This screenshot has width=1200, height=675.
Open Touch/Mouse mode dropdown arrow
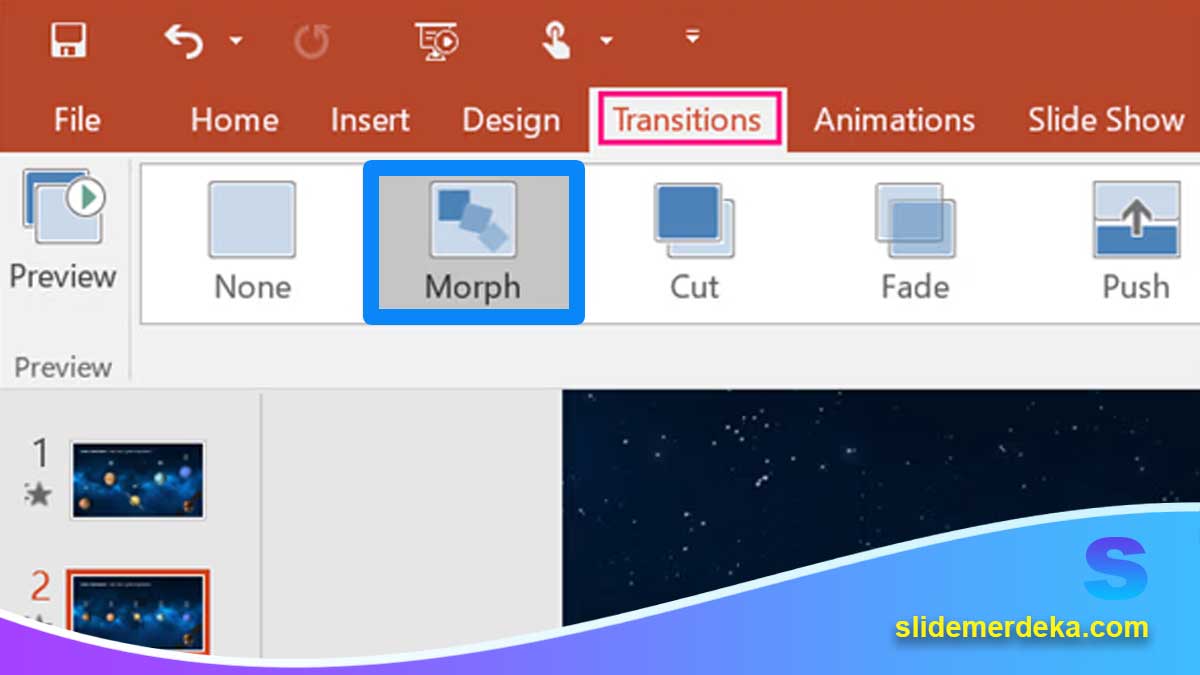606,41
